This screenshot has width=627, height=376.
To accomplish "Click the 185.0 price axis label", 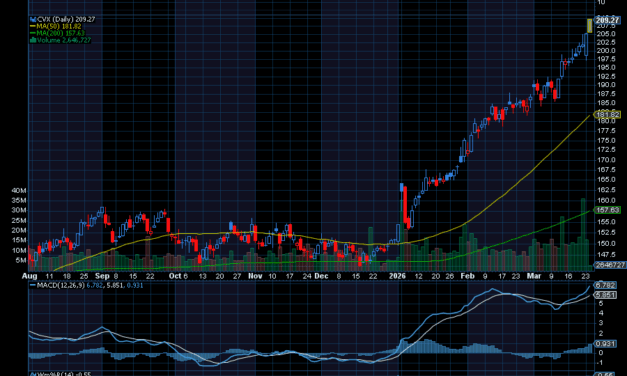I will point(606,103).
